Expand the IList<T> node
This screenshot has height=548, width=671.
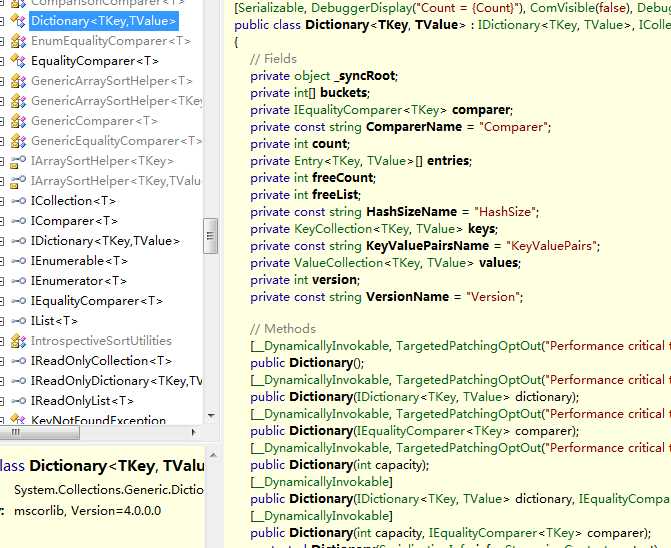[2, 321]
